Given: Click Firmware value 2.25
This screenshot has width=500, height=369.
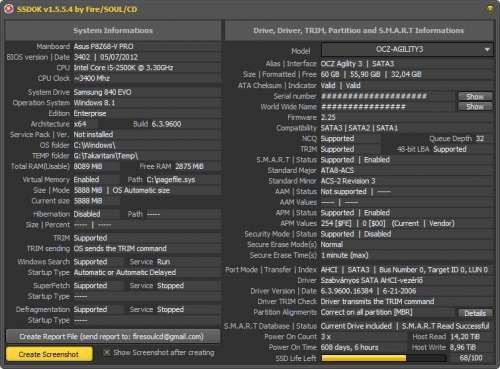Looking at the screenshot, I should coord(328,117).
